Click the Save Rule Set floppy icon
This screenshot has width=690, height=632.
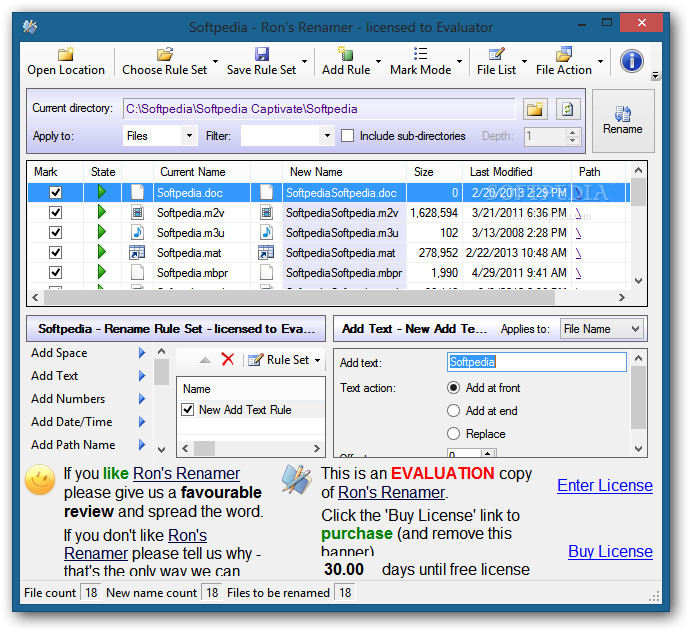point(262,54)
